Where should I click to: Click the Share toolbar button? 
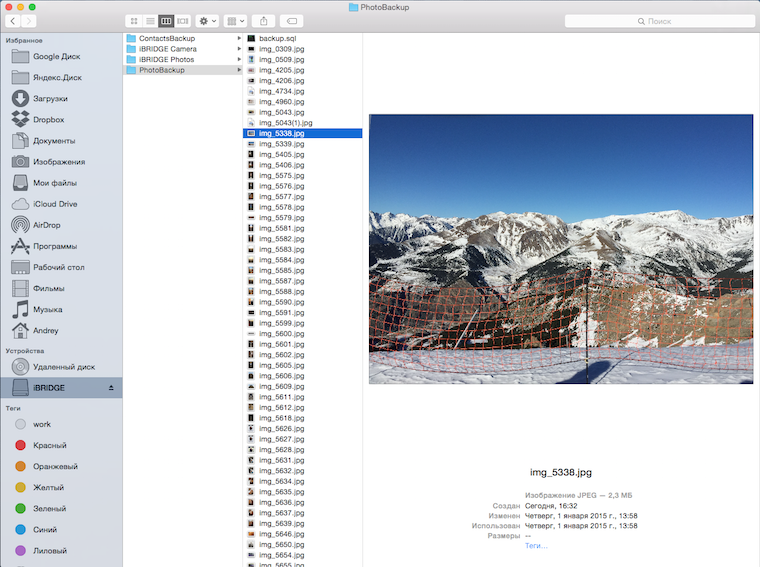(264, 20)
